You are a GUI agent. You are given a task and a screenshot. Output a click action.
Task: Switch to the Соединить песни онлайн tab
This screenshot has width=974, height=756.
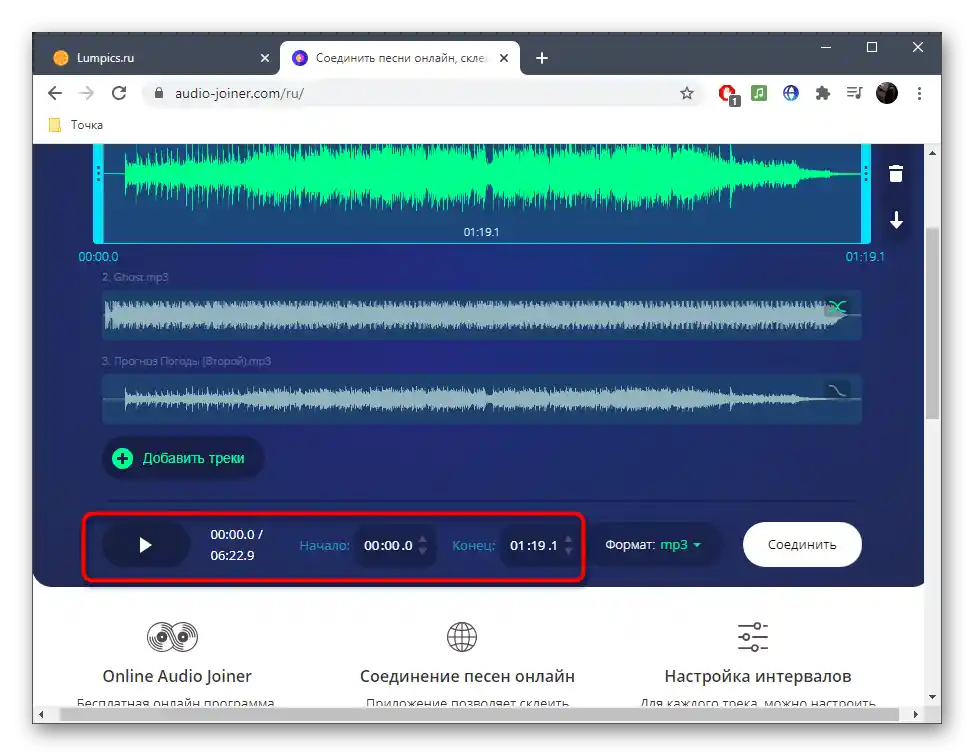point(399,58)
